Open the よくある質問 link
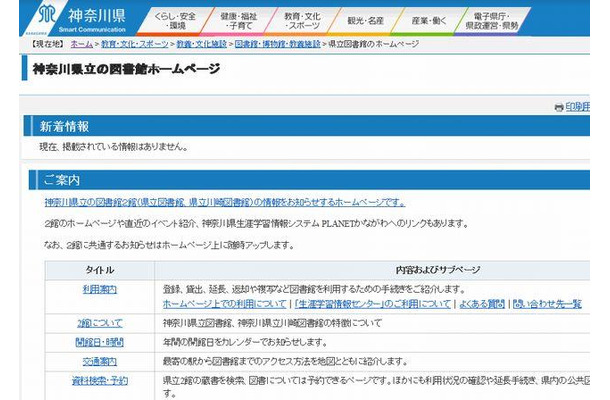Image resolution: width=610 pixels, height=400 pixels. coord(482,304)
